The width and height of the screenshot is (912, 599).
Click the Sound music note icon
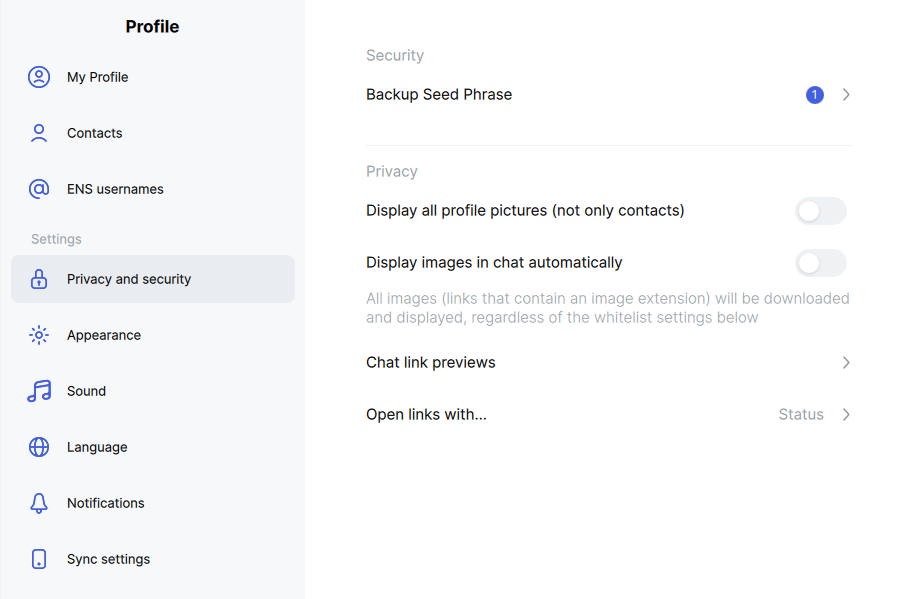[39, 391]
